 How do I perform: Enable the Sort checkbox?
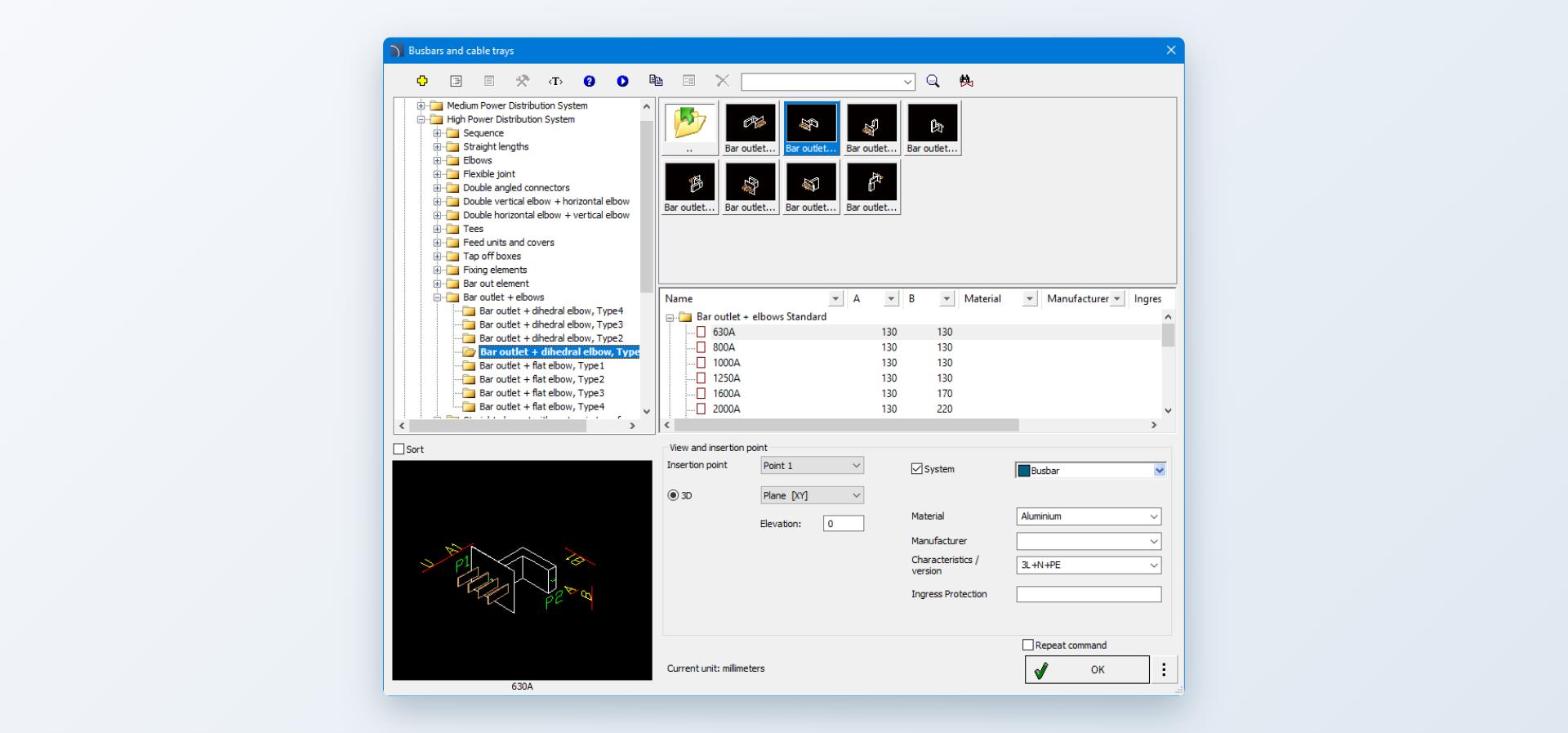pos(399,449)
